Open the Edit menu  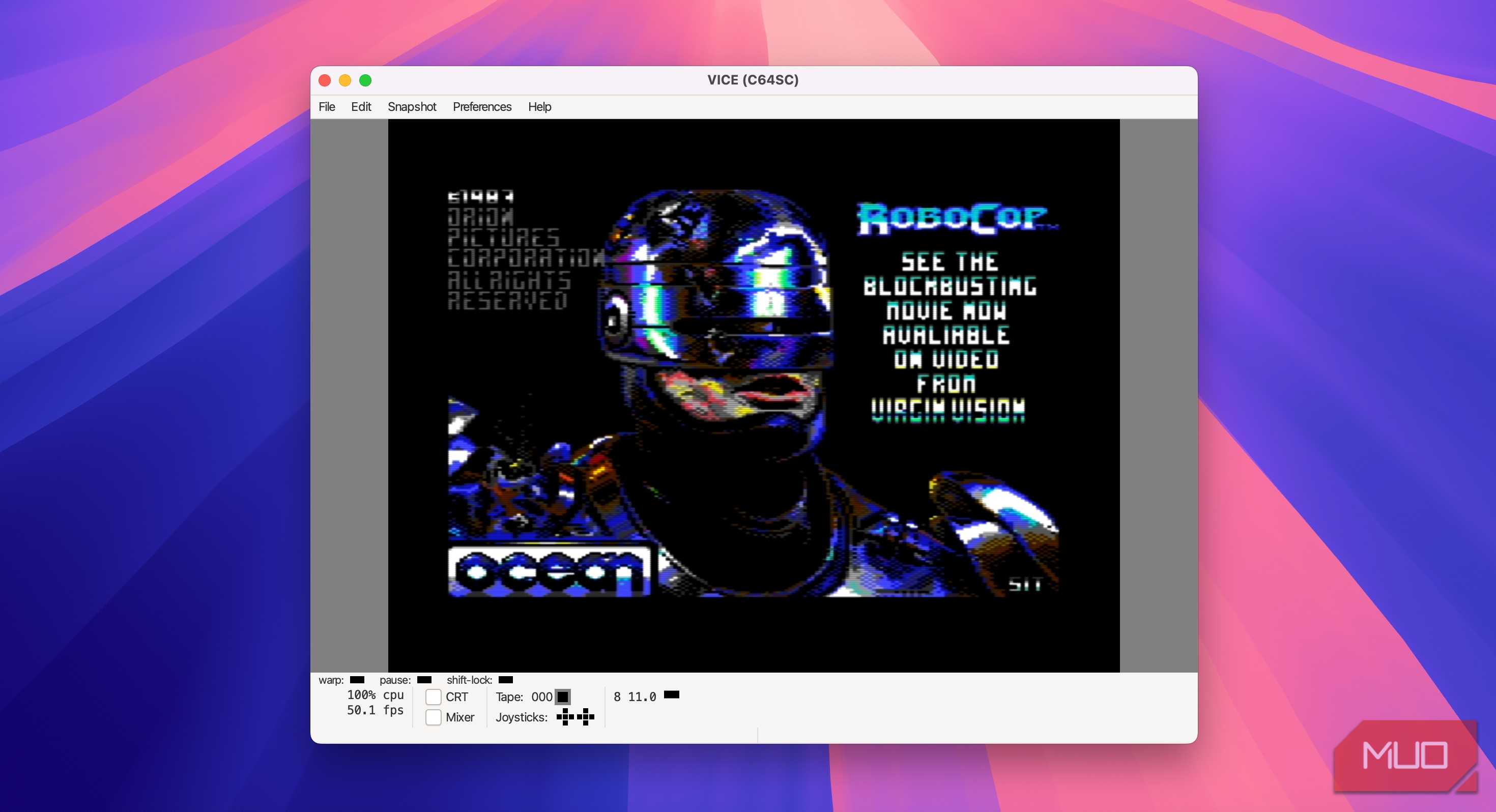(x=361, y=107)
